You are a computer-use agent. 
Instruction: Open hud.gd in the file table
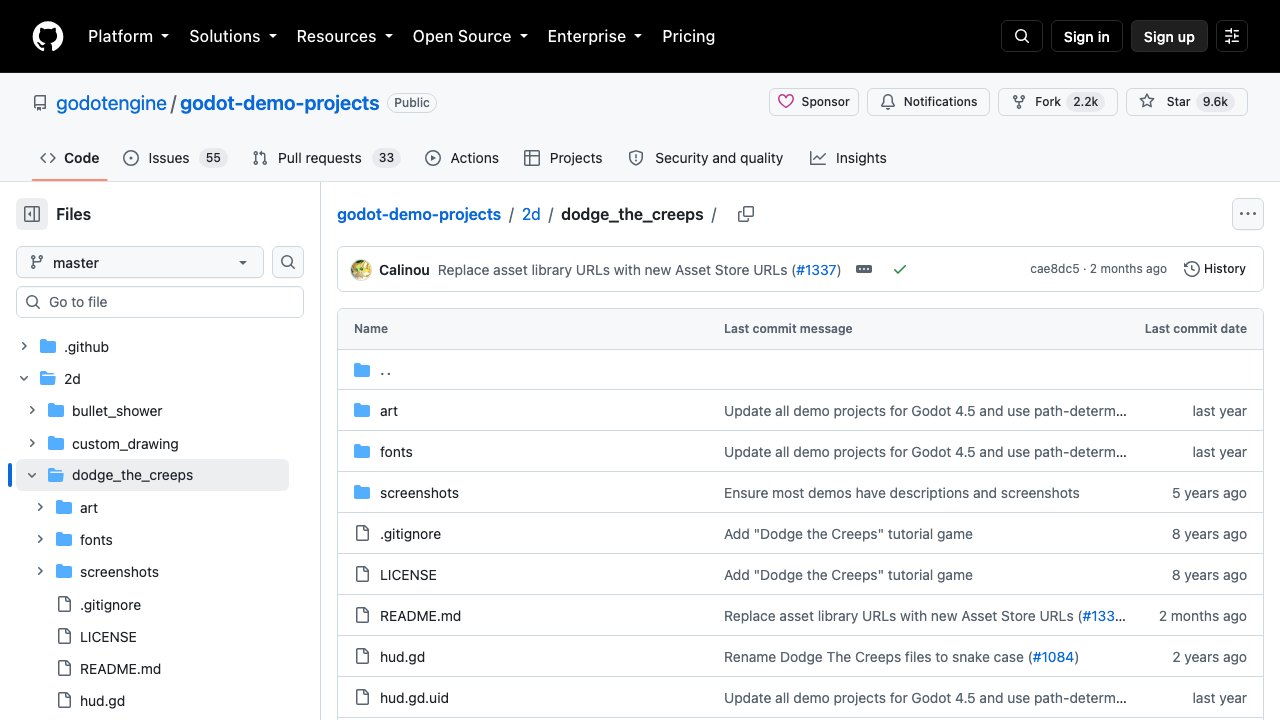pos(402,657)
